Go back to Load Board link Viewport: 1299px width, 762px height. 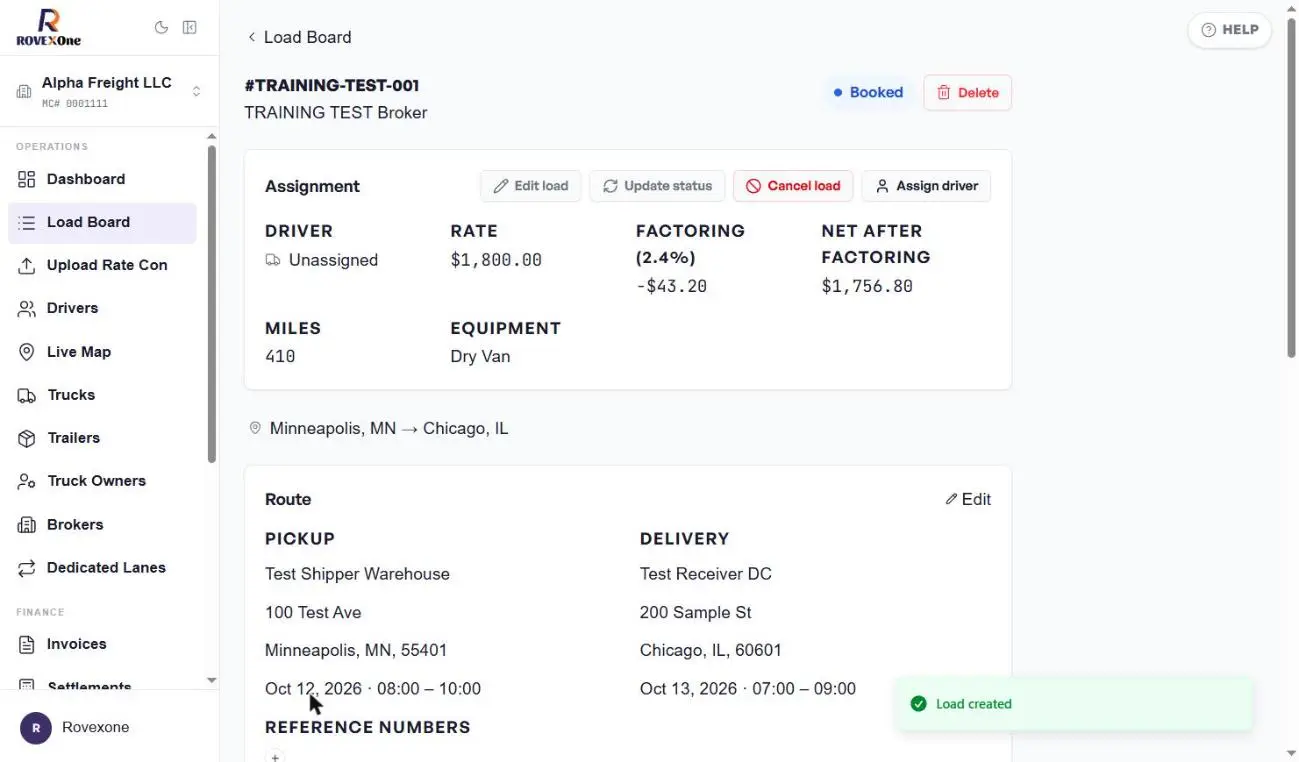point(299,37)
